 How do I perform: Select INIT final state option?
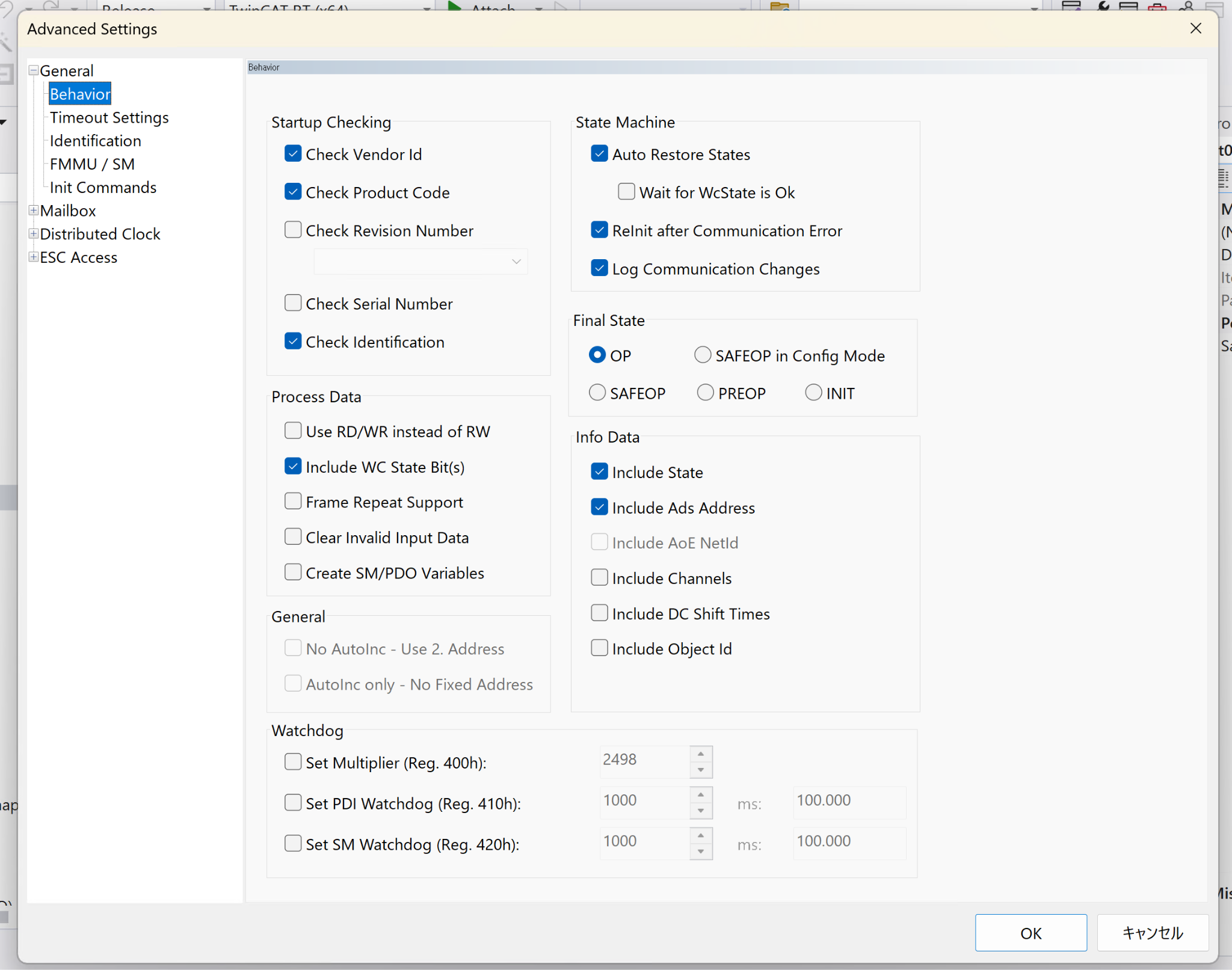(813, 393)
